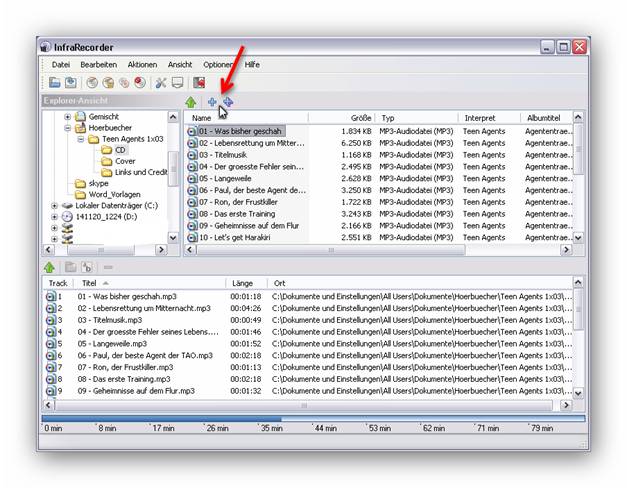Click the track list scroll down arrow
This screenshot has height=488, width=627.
click(578, 394)
